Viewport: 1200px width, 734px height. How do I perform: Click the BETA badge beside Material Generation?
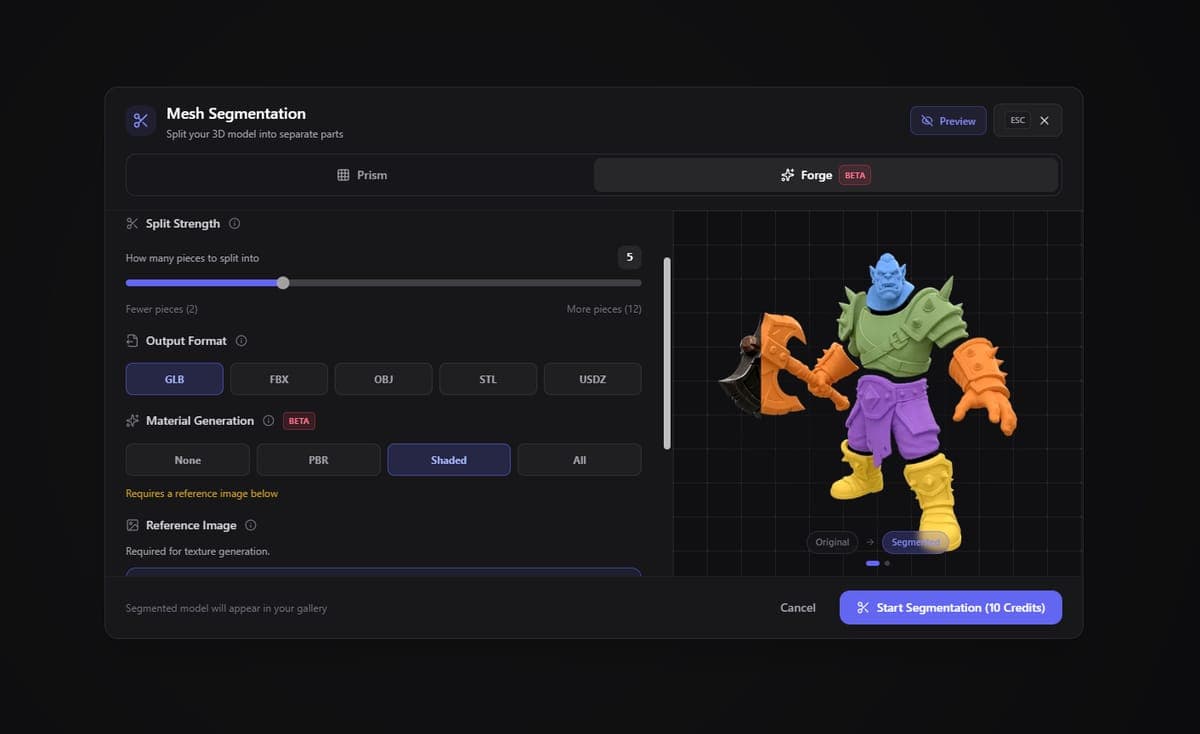299,421
